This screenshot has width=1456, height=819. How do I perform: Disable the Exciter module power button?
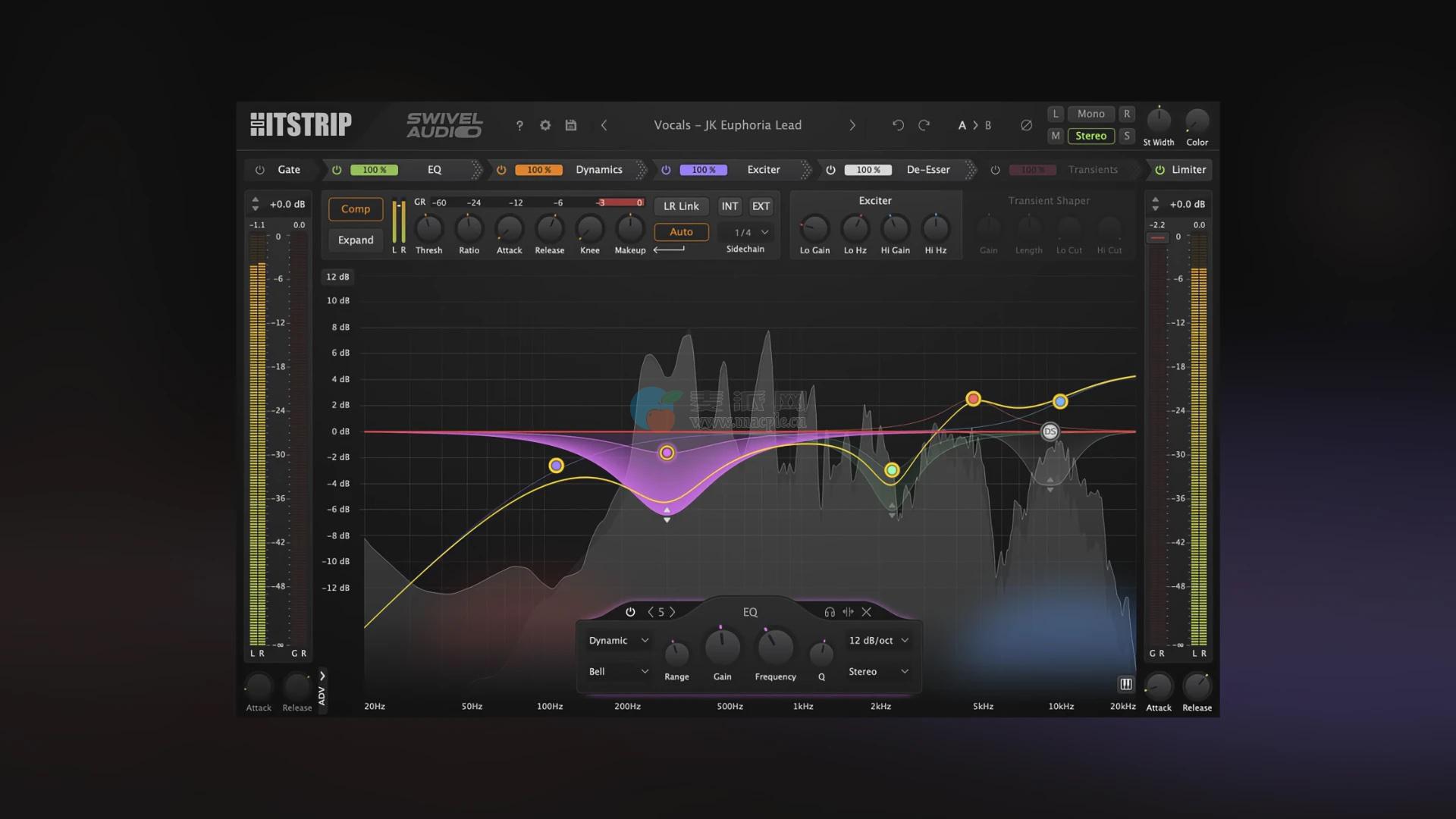(x=666, y=170)
